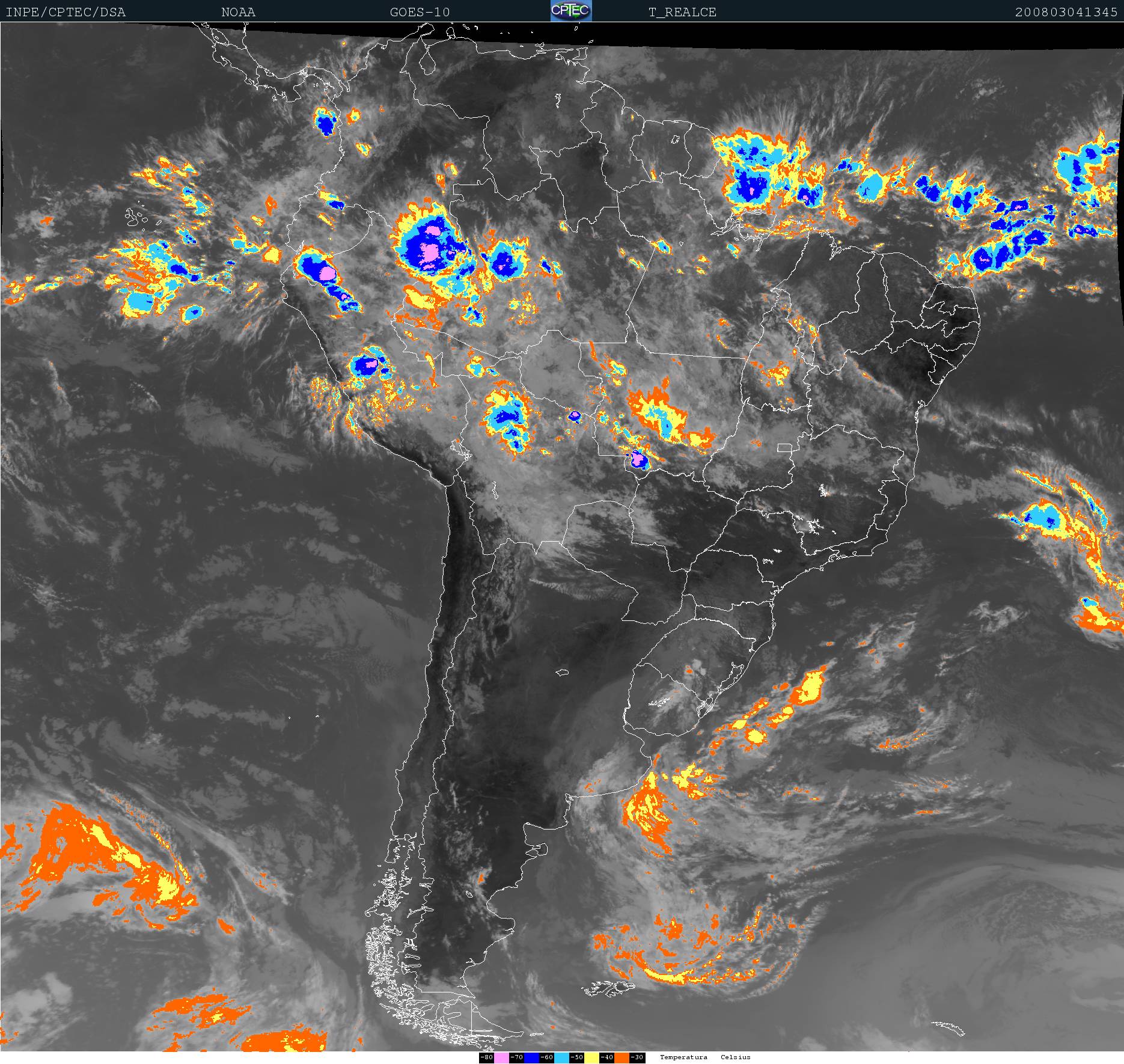Click the orange -40 legend swatch
Viewport: 1124px width, 1064px height.
[622, 1057]
